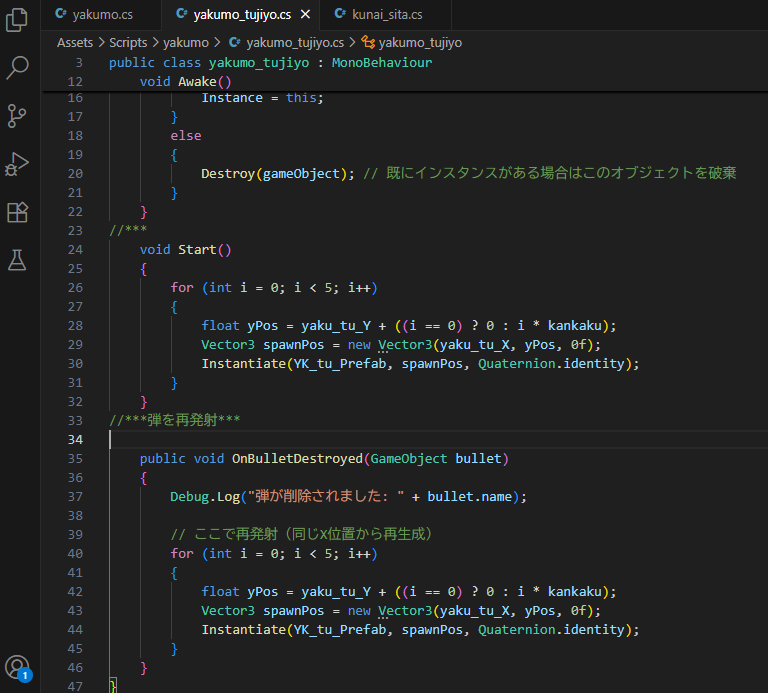768x693 pixels.
Task: Click the class symbol icon in breadcrumb
Action: pyautogui.click(x=368, y=42)
